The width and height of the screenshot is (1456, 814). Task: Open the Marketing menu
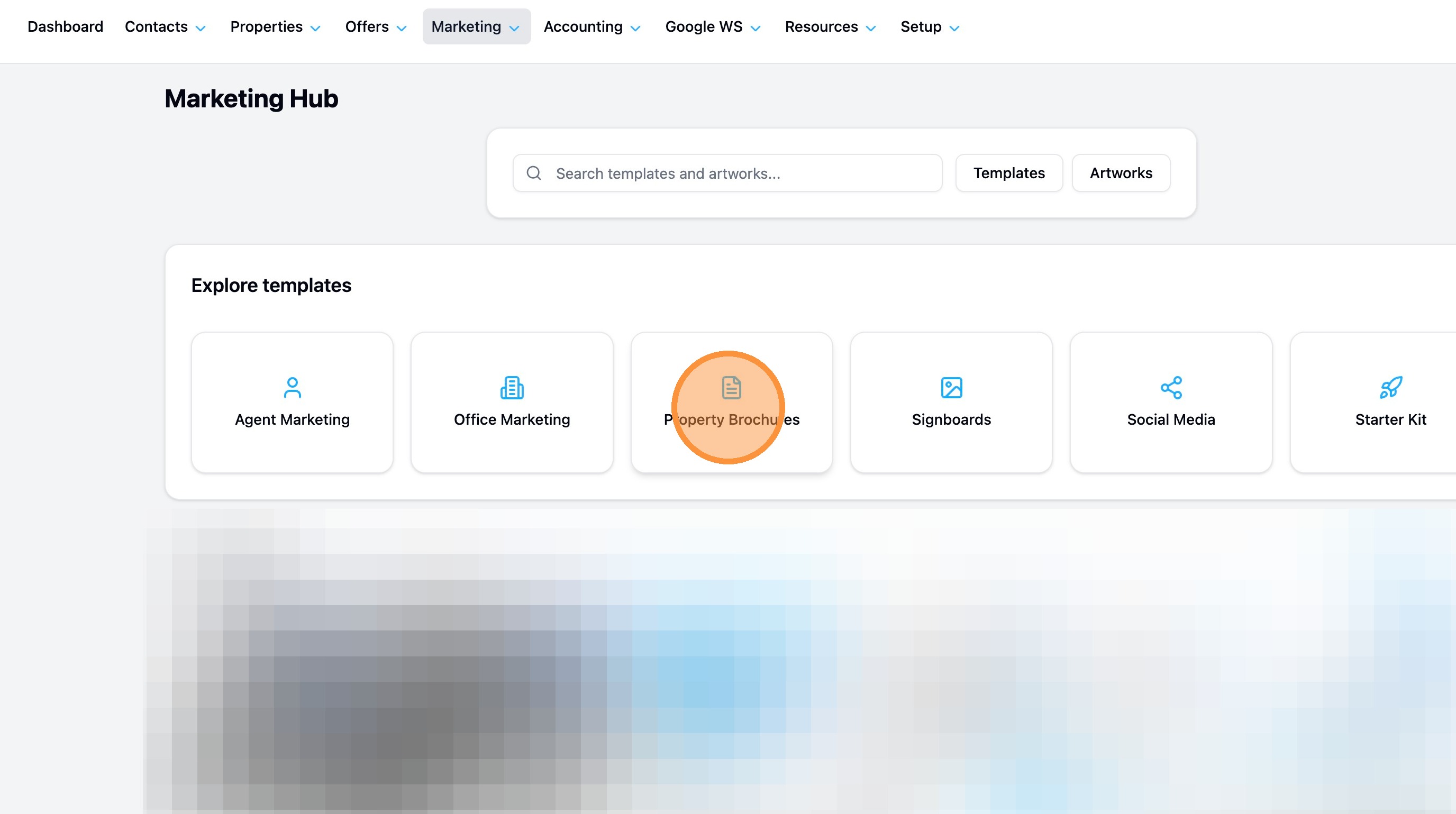[x=477, y=26]
